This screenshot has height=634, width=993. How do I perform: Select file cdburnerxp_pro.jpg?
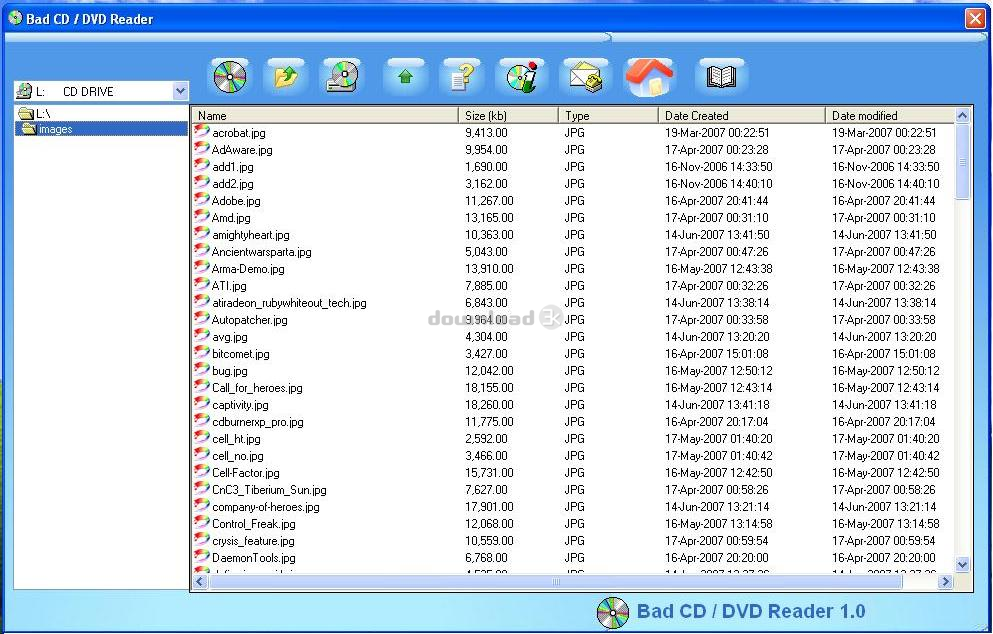[258, 422]
